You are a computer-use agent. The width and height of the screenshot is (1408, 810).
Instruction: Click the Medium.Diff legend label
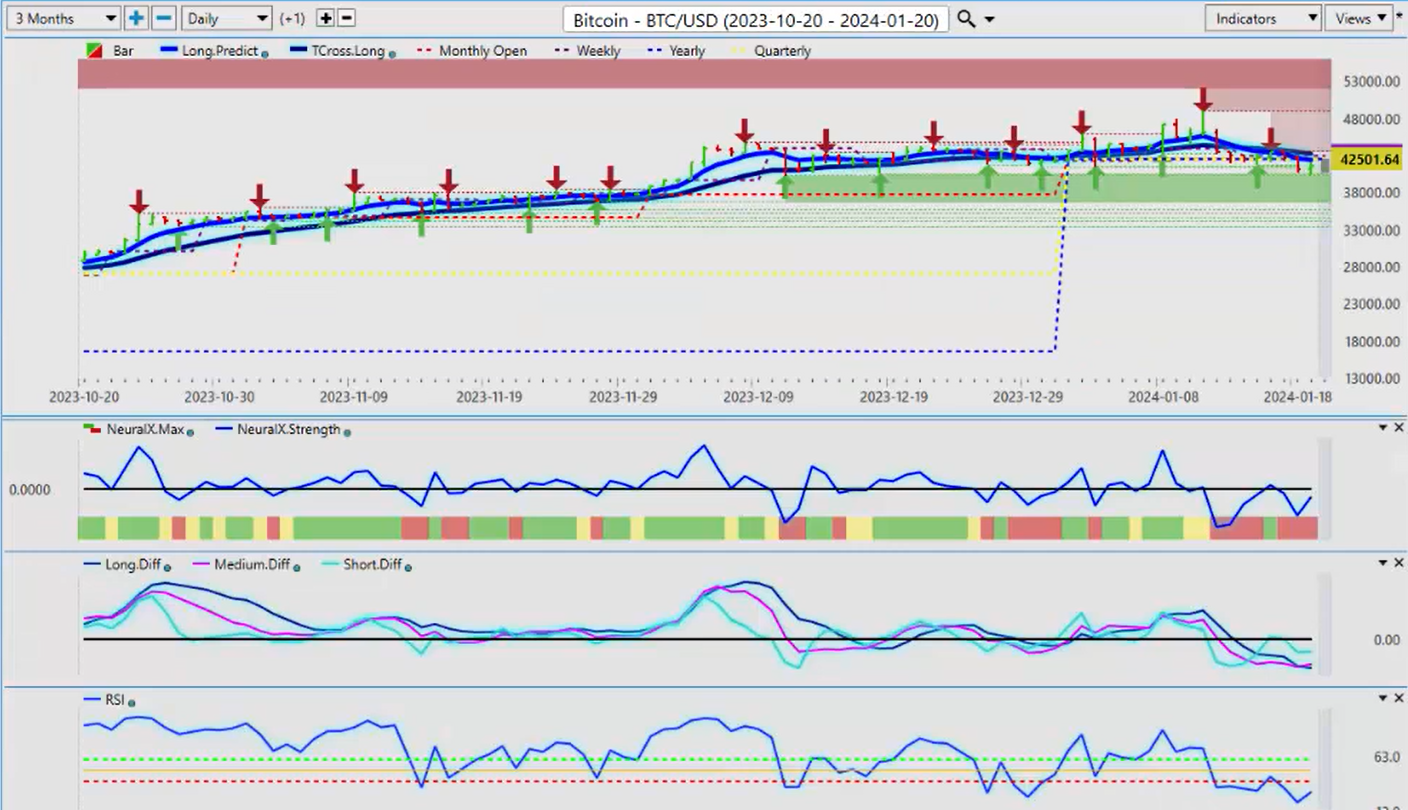point(253,565)
